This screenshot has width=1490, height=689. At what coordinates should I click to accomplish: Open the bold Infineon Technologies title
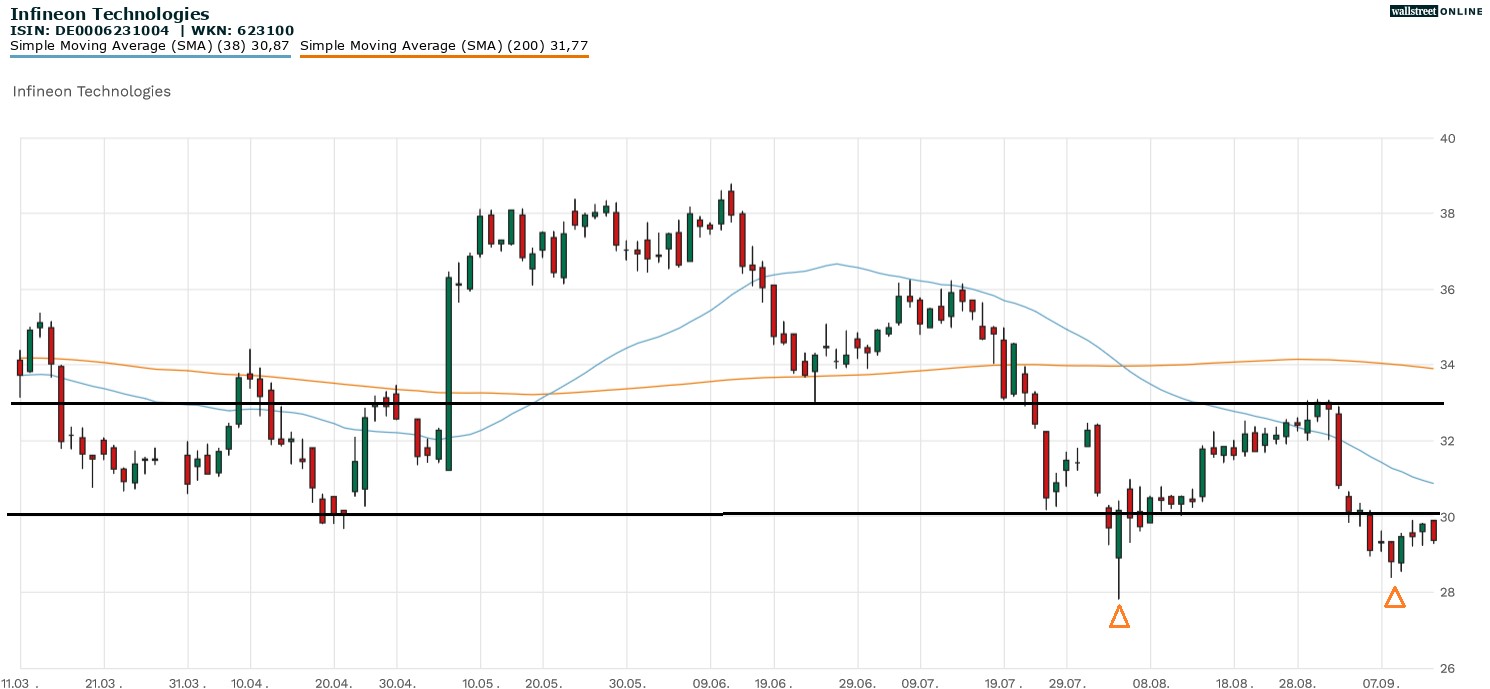[x=110, y=14]
